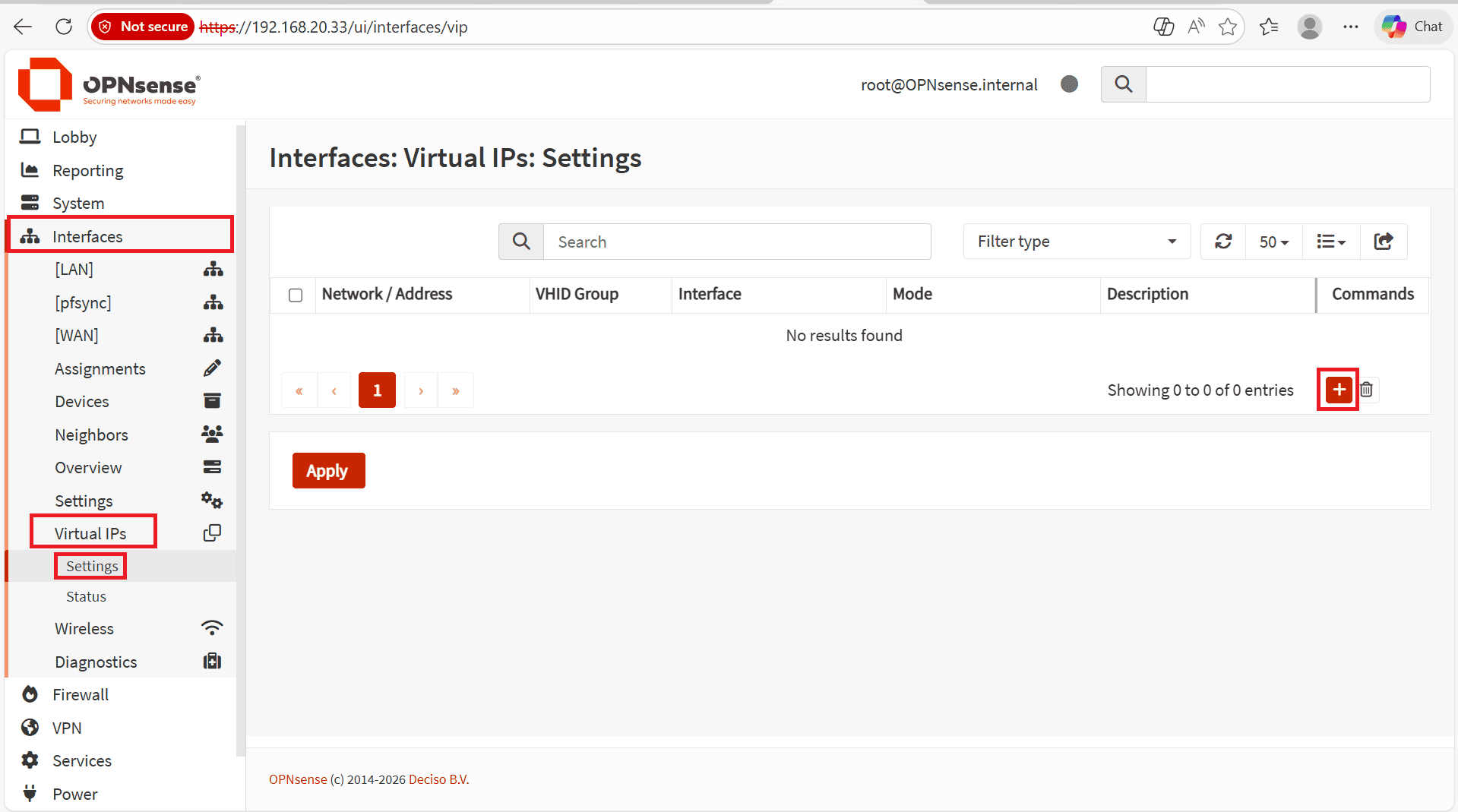Click the top header search magnifier icon
This screenshot has height=812, width=1458.
point(1124,84)
